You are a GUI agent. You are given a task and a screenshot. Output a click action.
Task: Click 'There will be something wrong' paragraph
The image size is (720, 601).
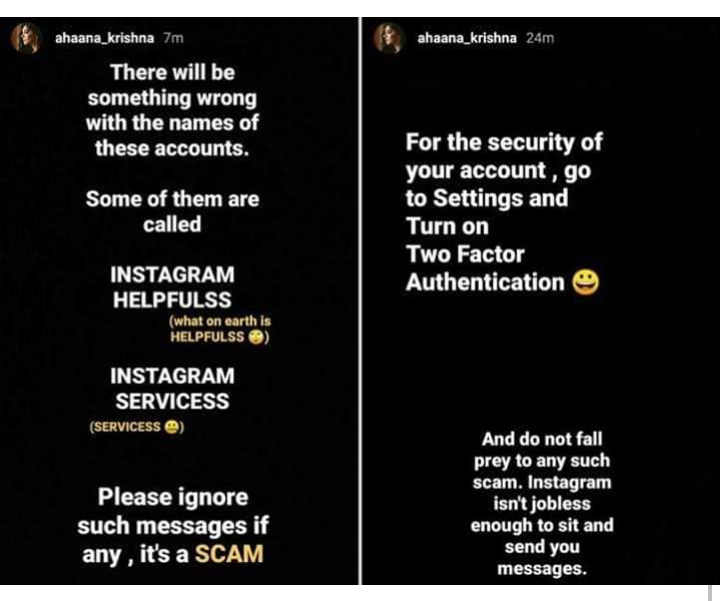(172, 110)
